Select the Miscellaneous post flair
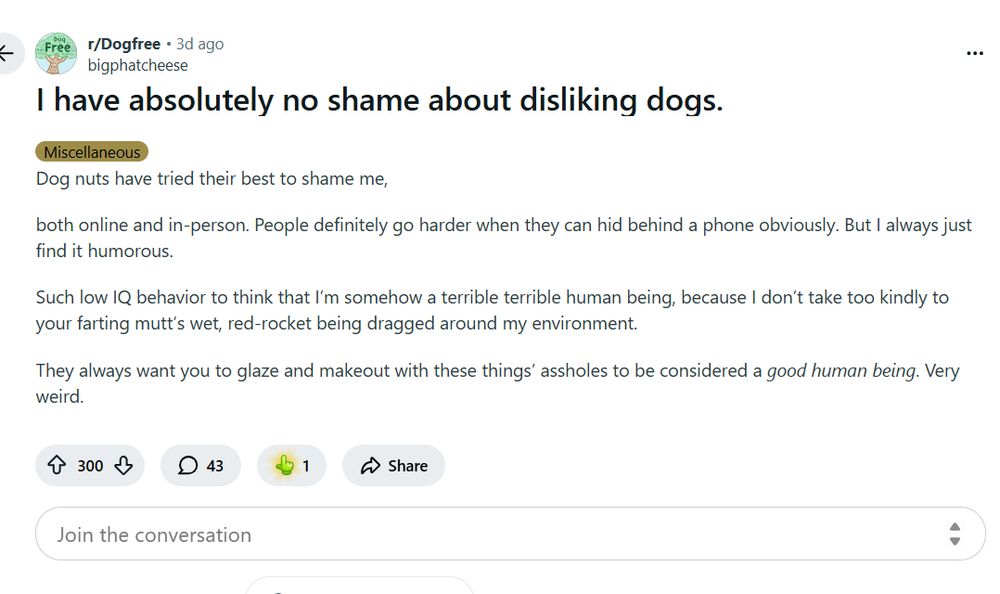1000x594 pixels. point(91,151)
